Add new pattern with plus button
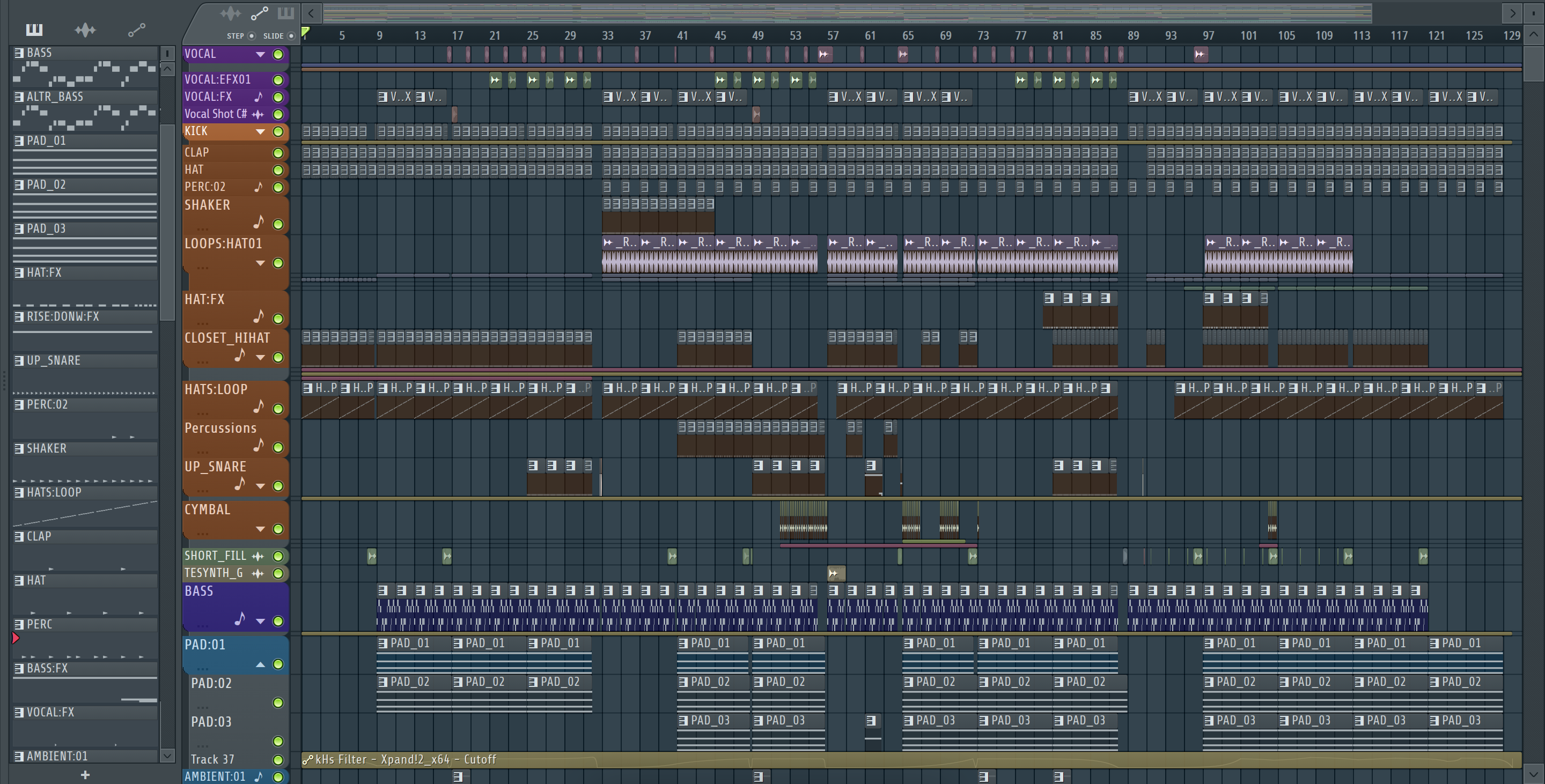Viewport: 1545px width, 784px height. point(85,775)
